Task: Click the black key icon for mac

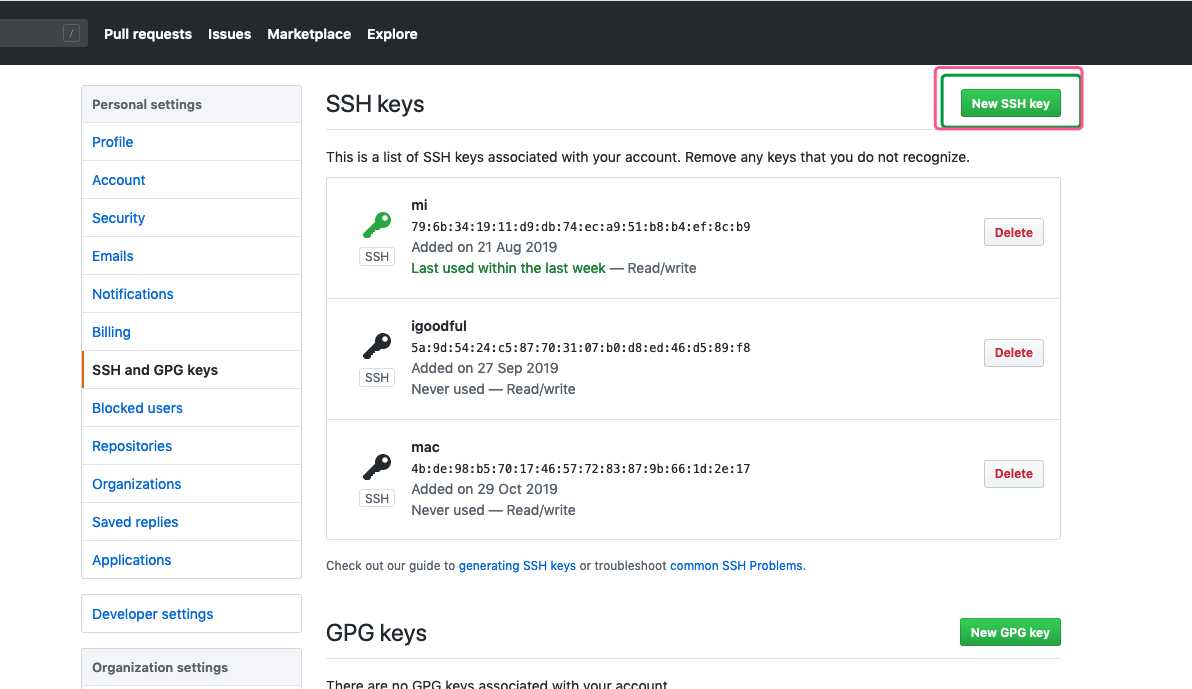Action: [x=377, y=467]
